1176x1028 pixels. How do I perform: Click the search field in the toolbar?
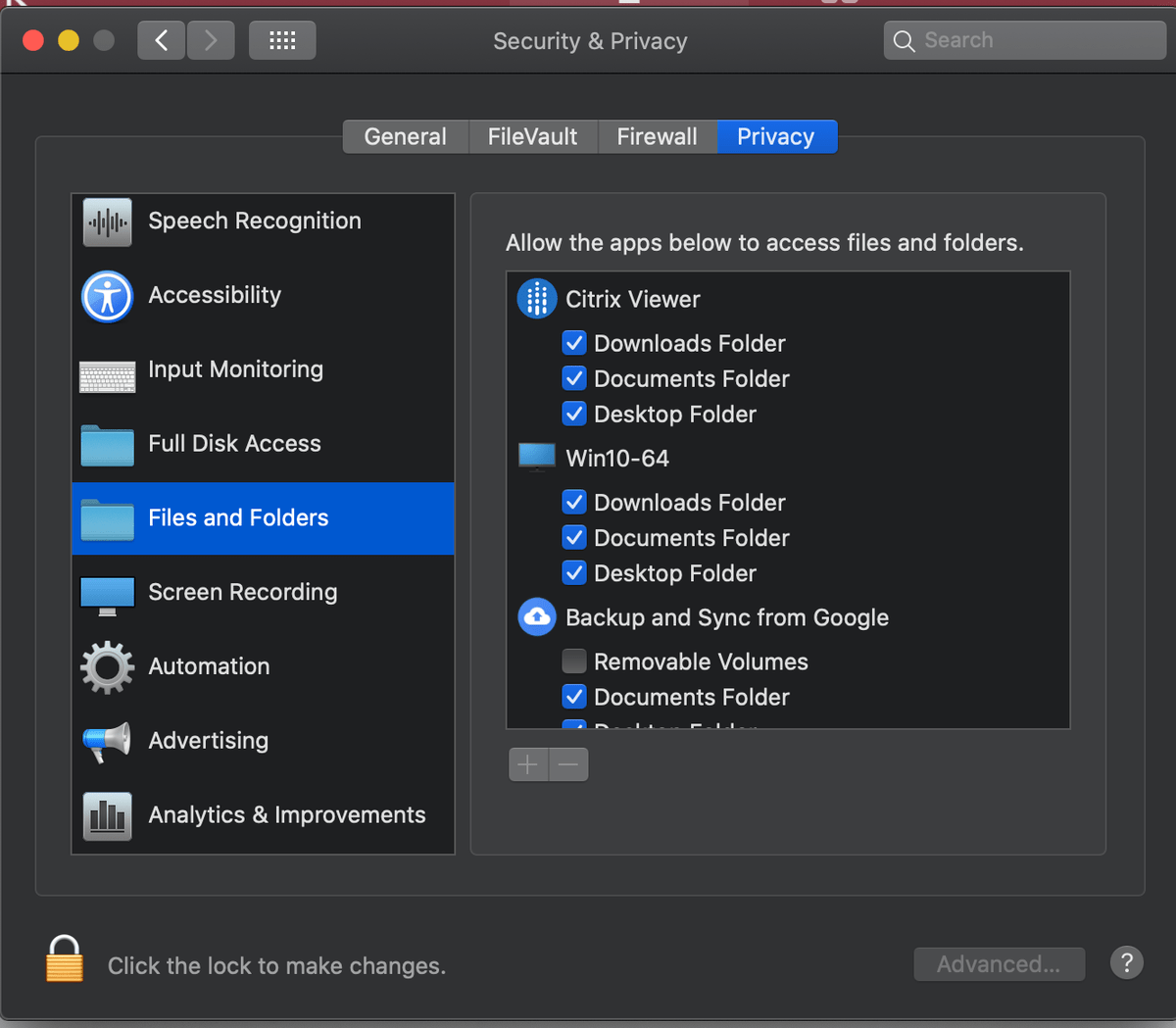click(x=1023, y=40)
